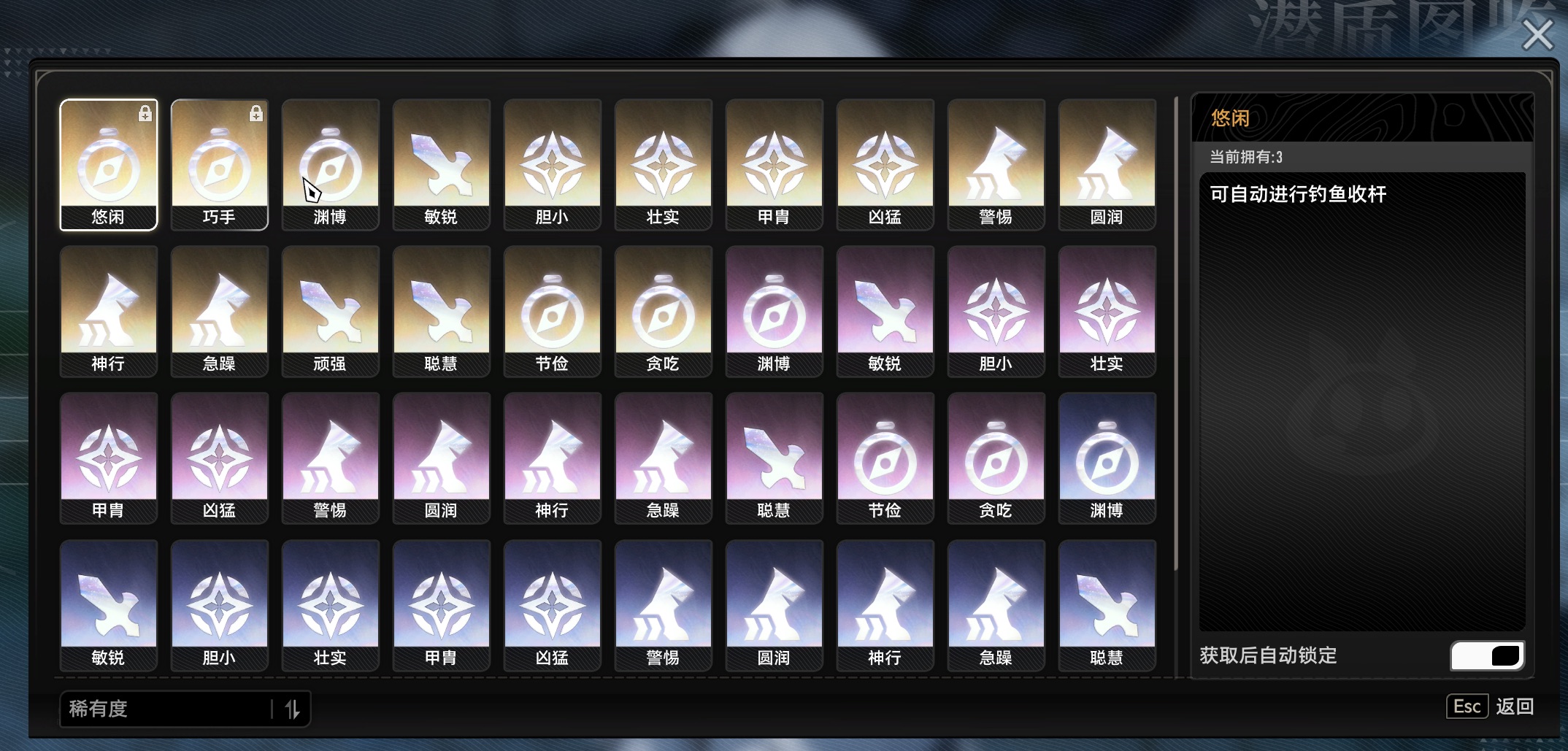Toggle the 获取后自动锁定 auto-lock switch
1568x751 pixels.
(1487, 655)
